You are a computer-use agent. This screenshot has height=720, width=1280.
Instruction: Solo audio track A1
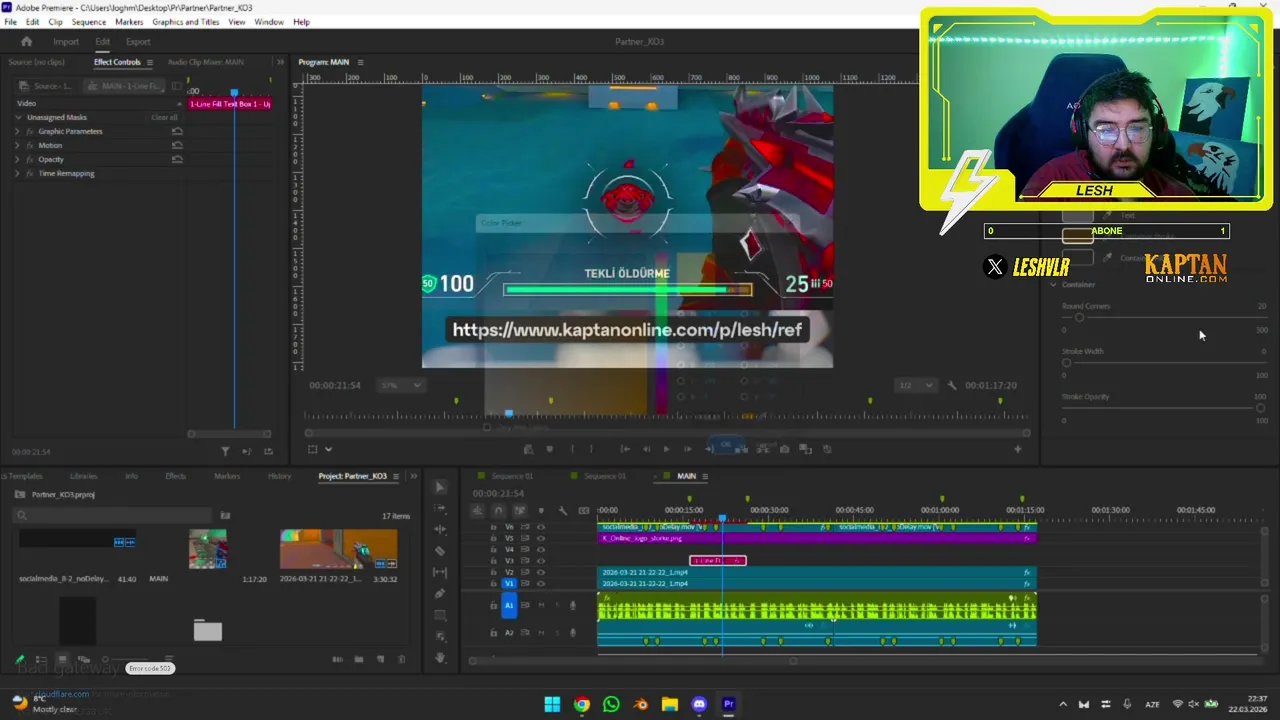click(556, 605)
